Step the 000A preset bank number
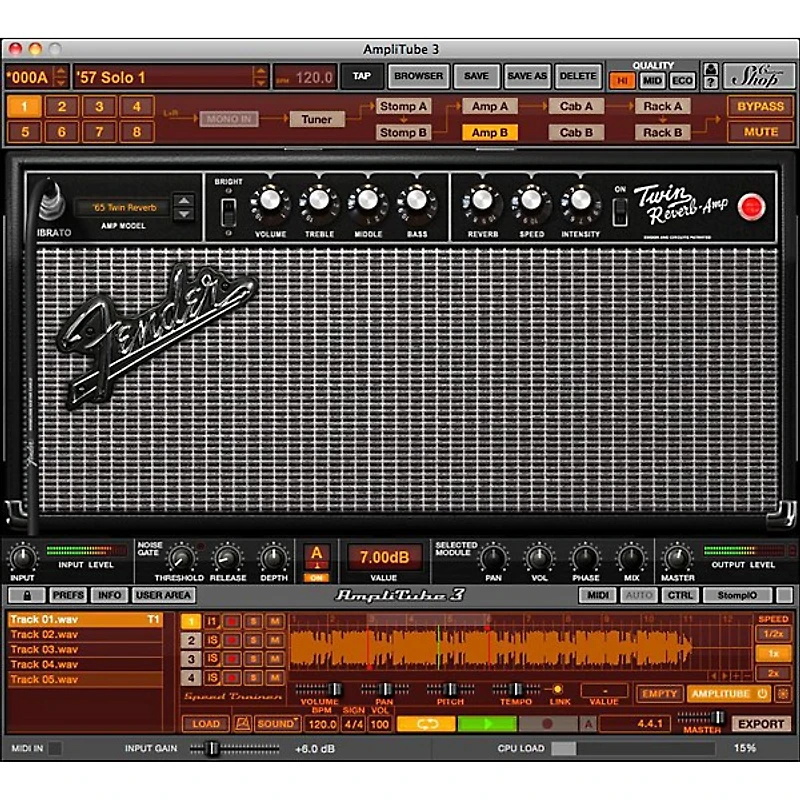800x800 pixels. tap(61, 77)
